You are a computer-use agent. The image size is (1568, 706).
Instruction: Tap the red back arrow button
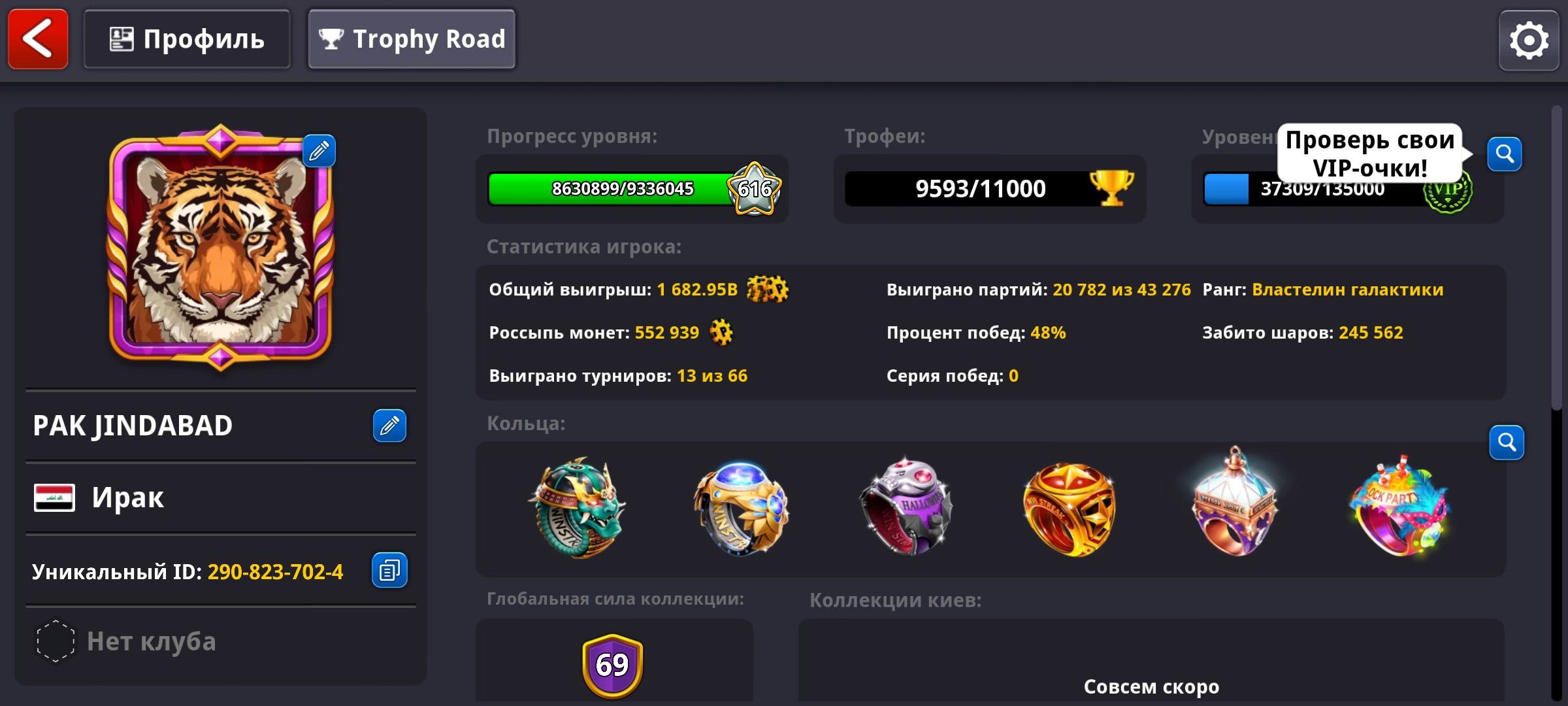[x=38, y=39]
